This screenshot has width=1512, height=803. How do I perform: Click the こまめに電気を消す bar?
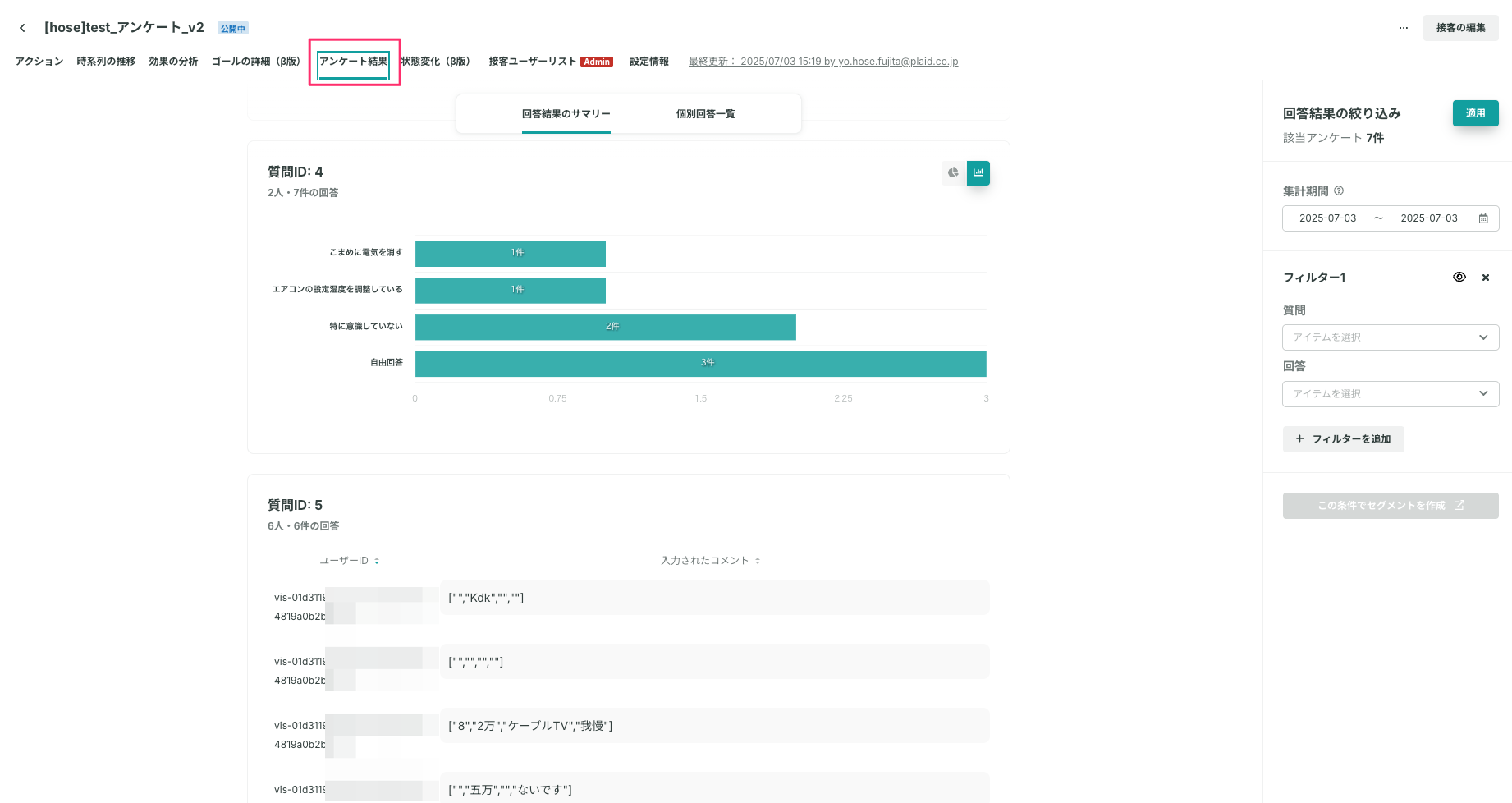click(511, 254)
